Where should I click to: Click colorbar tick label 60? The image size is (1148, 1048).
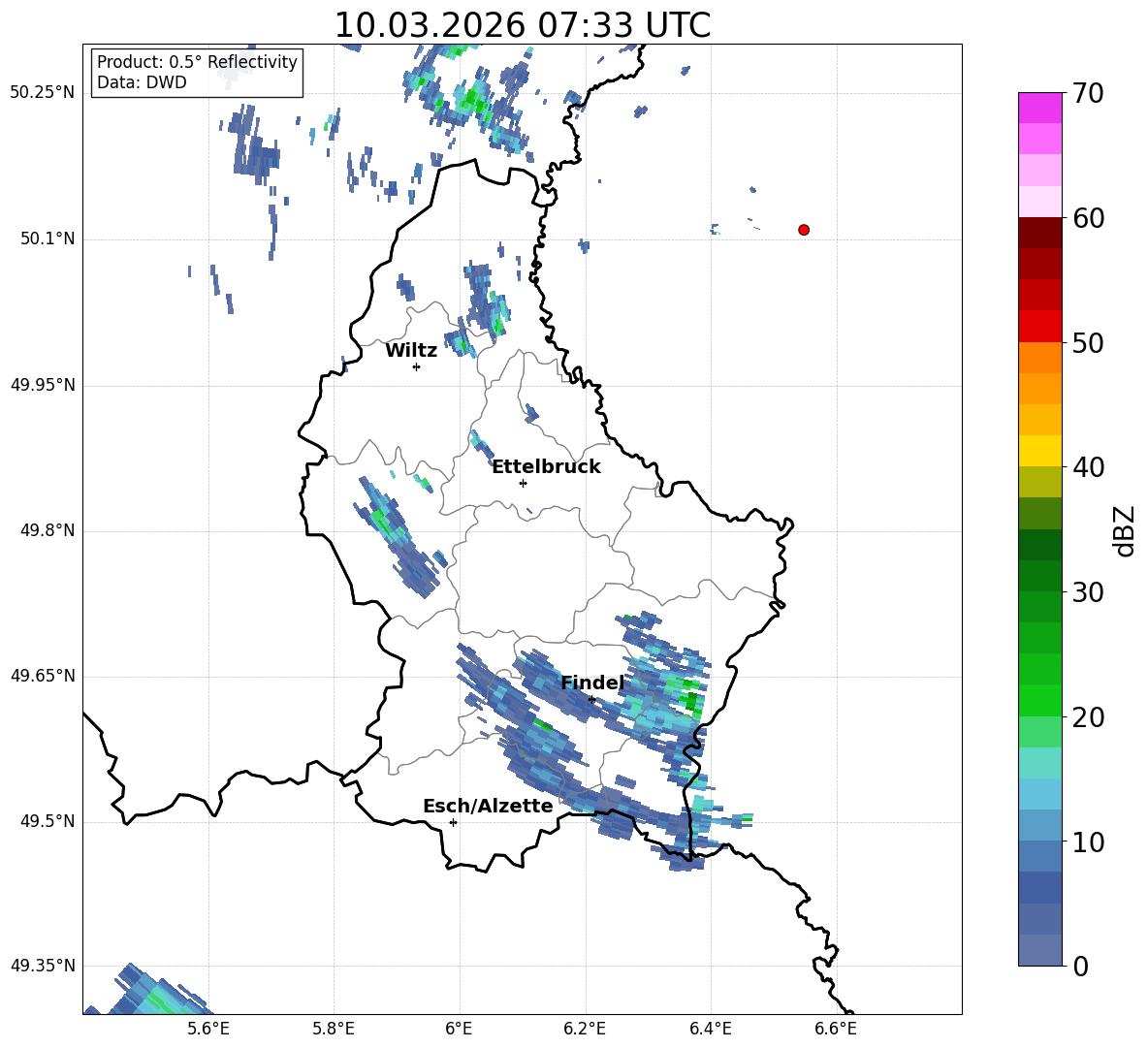pyautogui.click(x=1087, y=218)
